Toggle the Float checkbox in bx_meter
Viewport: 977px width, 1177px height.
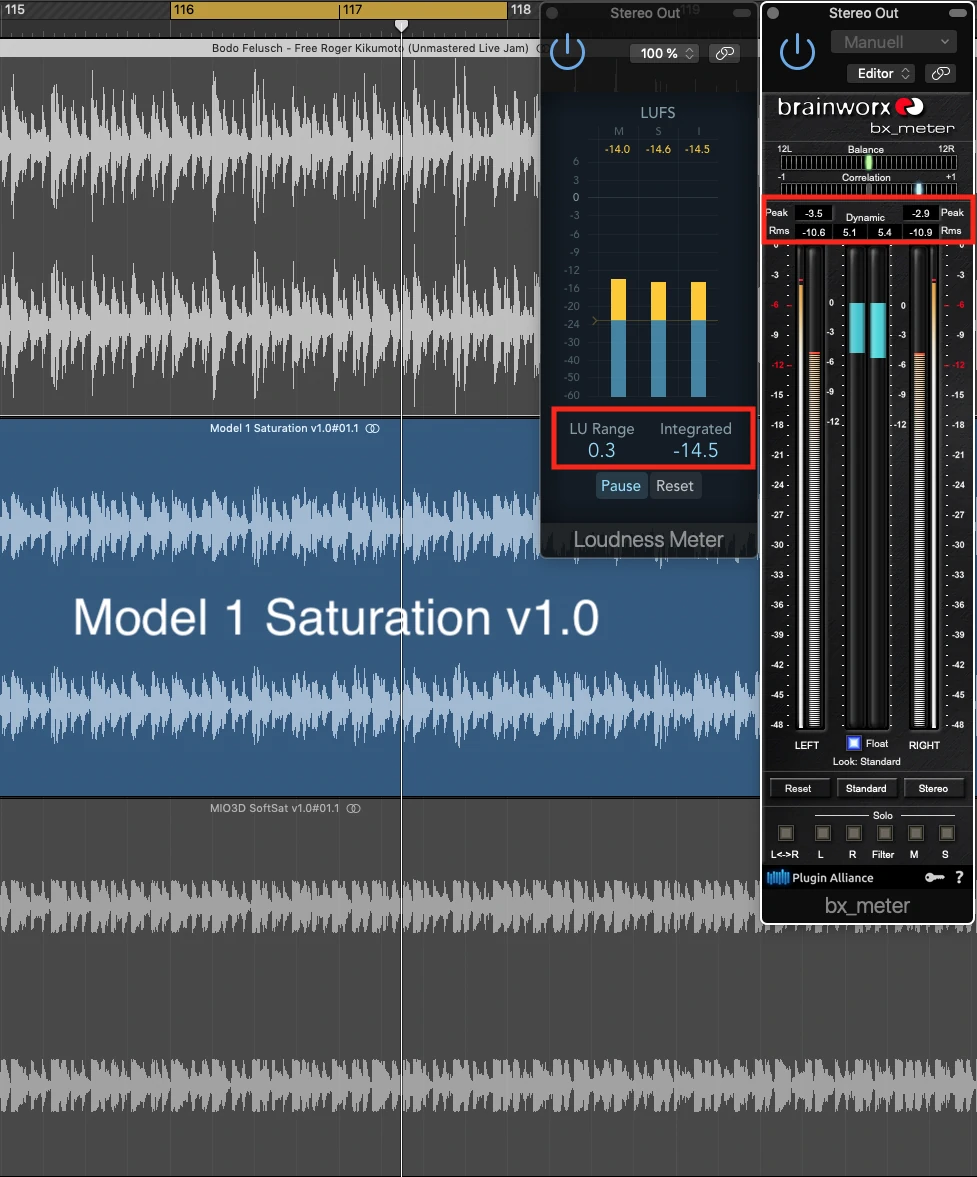tap(854, 743)
